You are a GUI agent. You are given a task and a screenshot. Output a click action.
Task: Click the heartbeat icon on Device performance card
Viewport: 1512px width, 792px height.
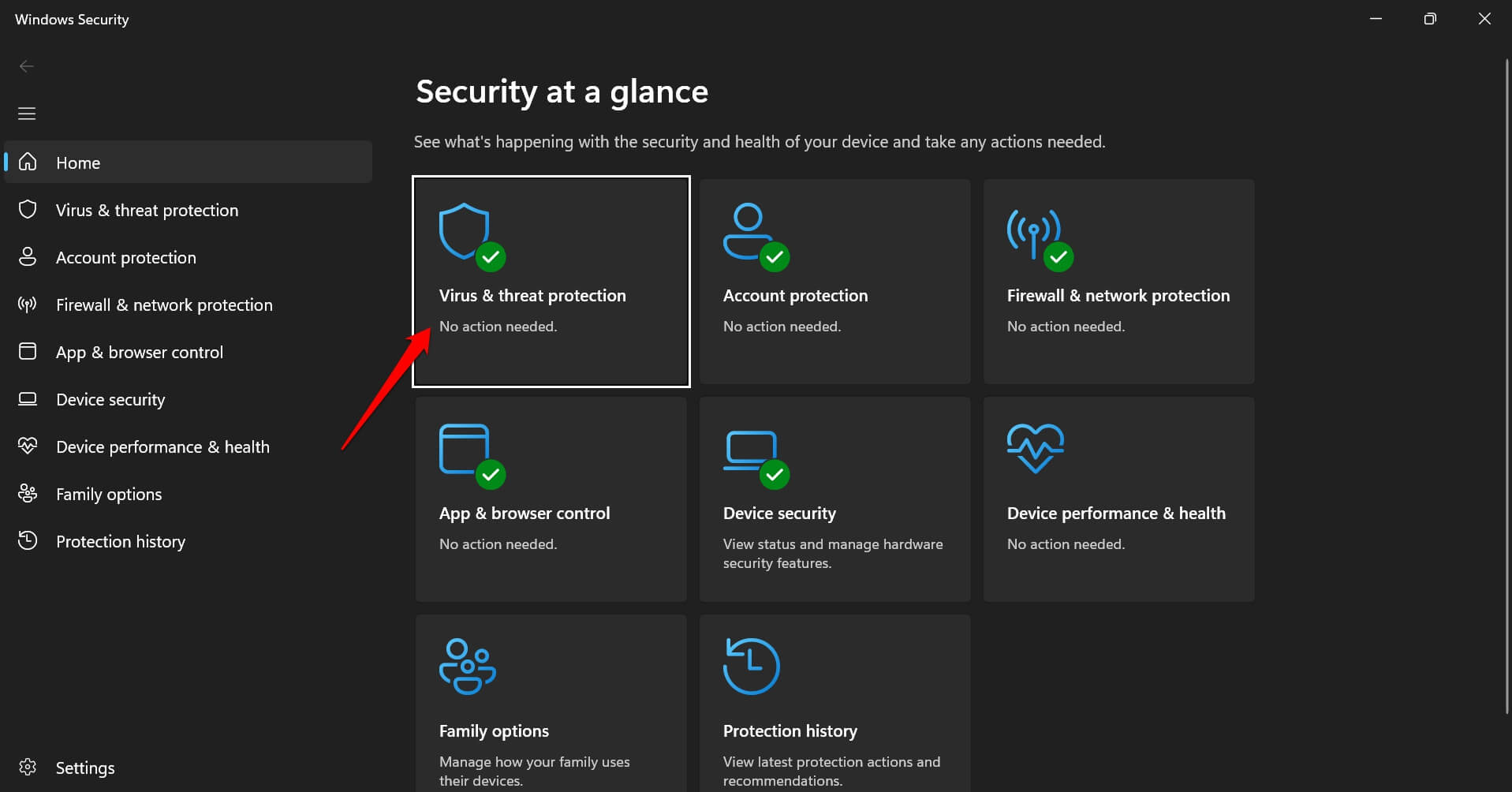tap(1036, 448)
